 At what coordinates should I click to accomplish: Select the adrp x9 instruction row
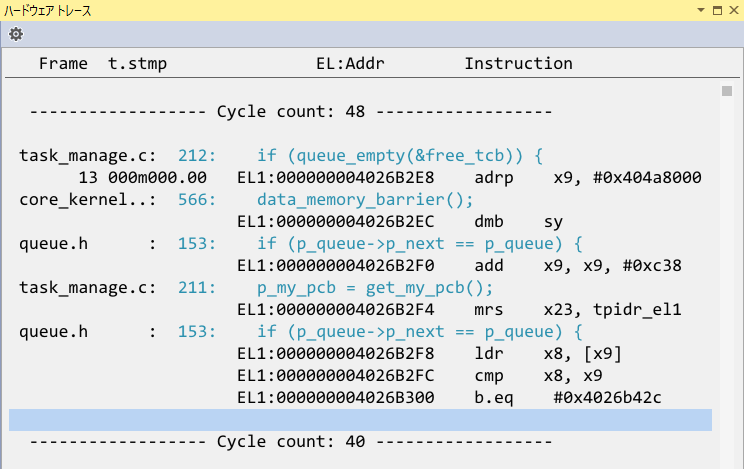[x=468, y=178]
